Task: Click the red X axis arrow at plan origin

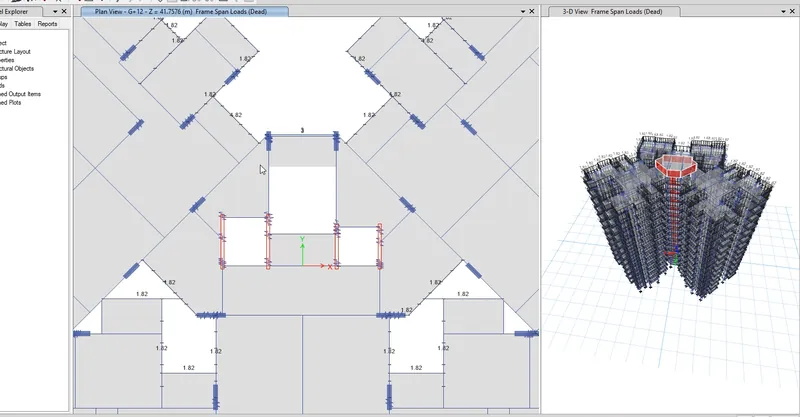Action: (315, 265)
